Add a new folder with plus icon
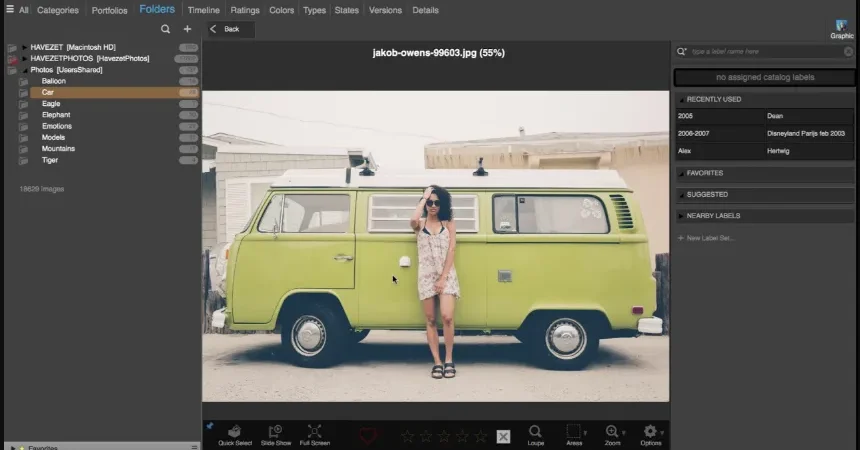 (x=187, y=29)
